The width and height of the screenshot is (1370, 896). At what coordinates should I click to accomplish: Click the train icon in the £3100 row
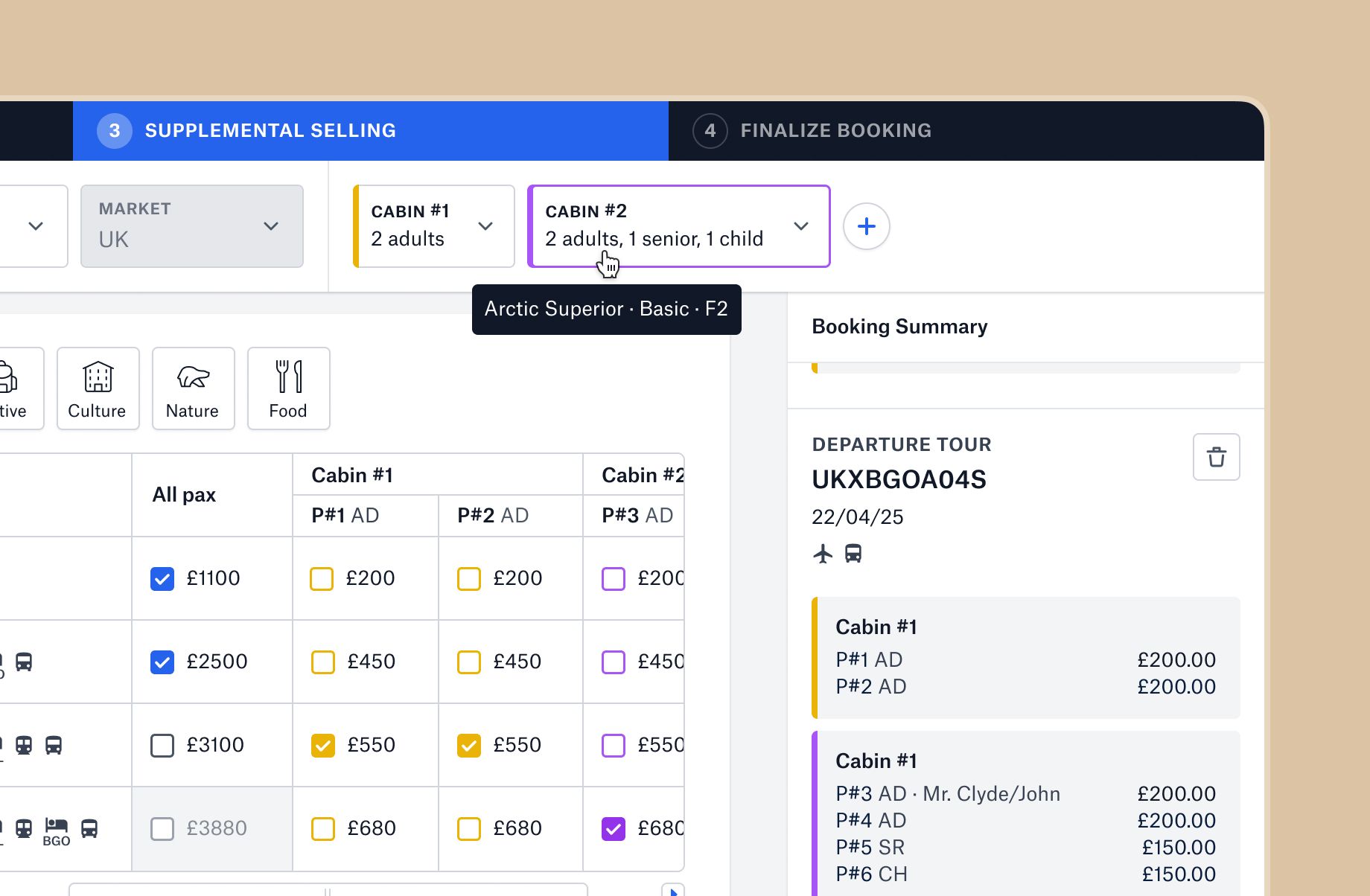[24, 745]
